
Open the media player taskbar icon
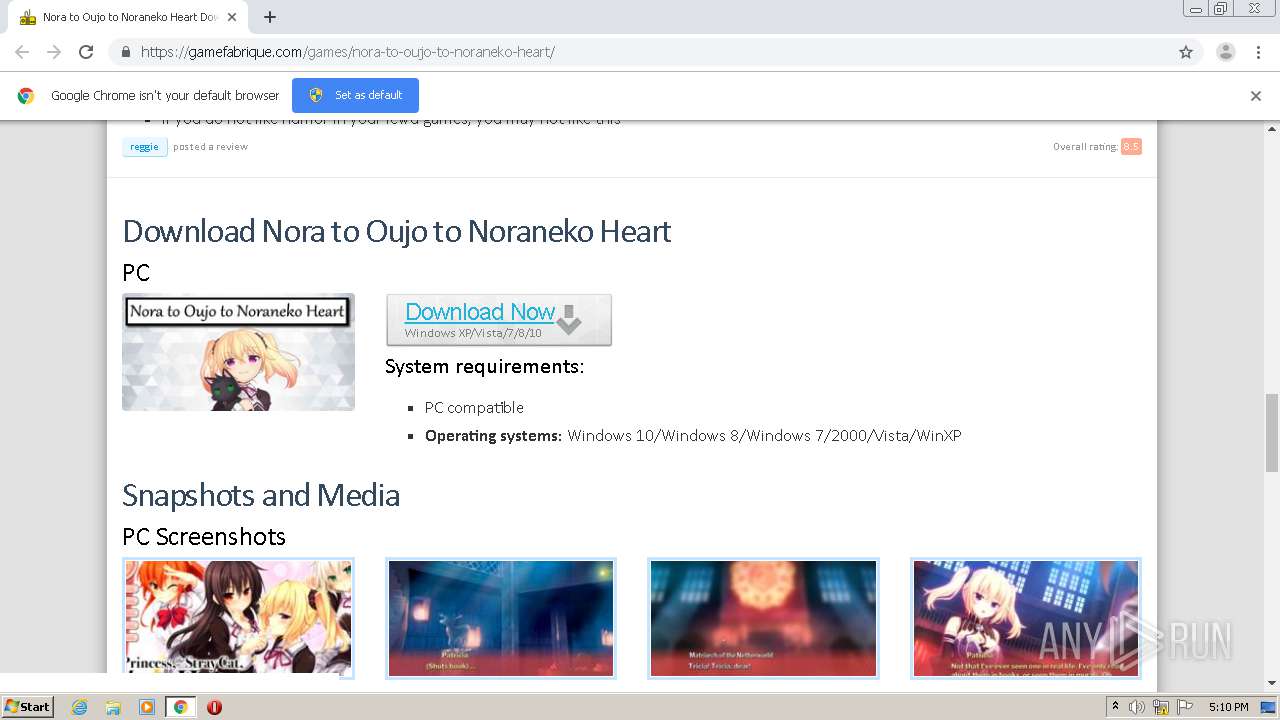[147, 707]
